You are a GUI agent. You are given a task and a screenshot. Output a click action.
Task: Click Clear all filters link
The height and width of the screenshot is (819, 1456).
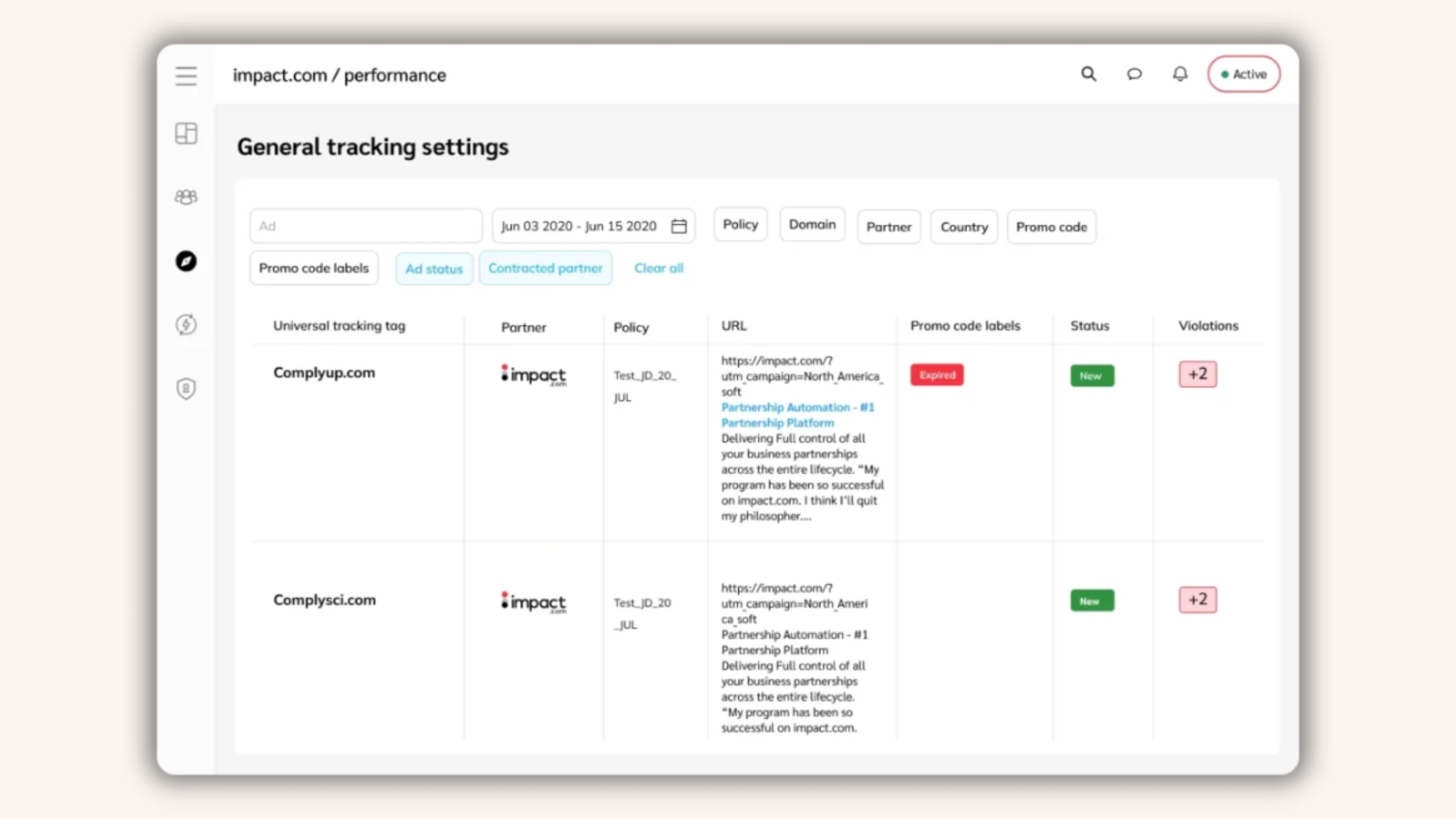(x=658, y=268)
